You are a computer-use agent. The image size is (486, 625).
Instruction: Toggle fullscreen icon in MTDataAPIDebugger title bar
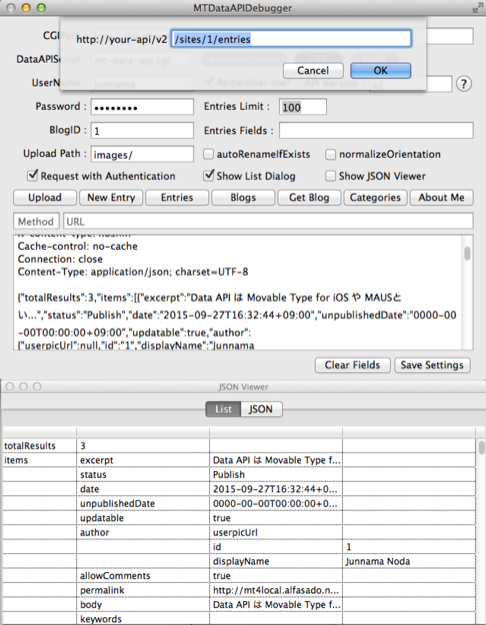coord(477,8)
